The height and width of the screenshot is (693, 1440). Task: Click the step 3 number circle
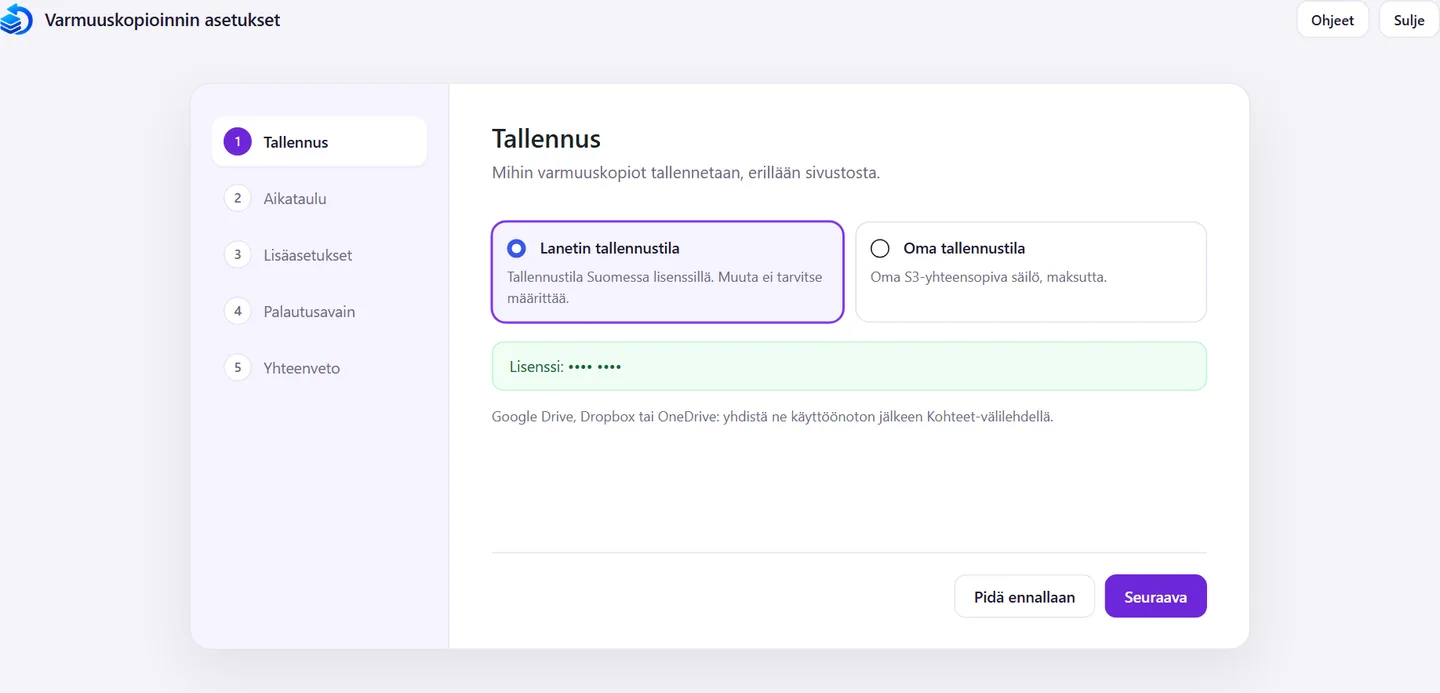tap(237, 255)
